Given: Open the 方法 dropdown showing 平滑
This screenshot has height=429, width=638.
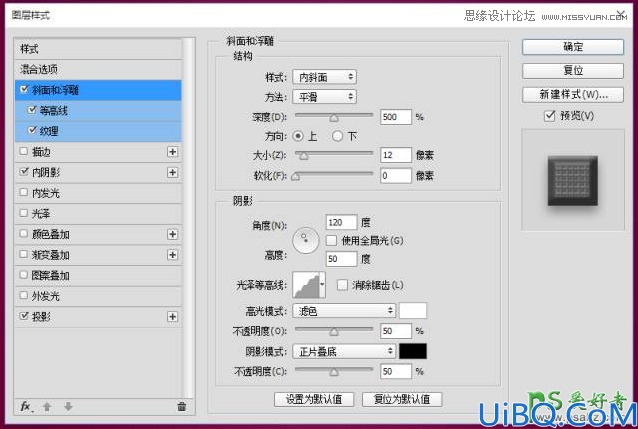Looking at the screenshot, I should tap(324, 97).
